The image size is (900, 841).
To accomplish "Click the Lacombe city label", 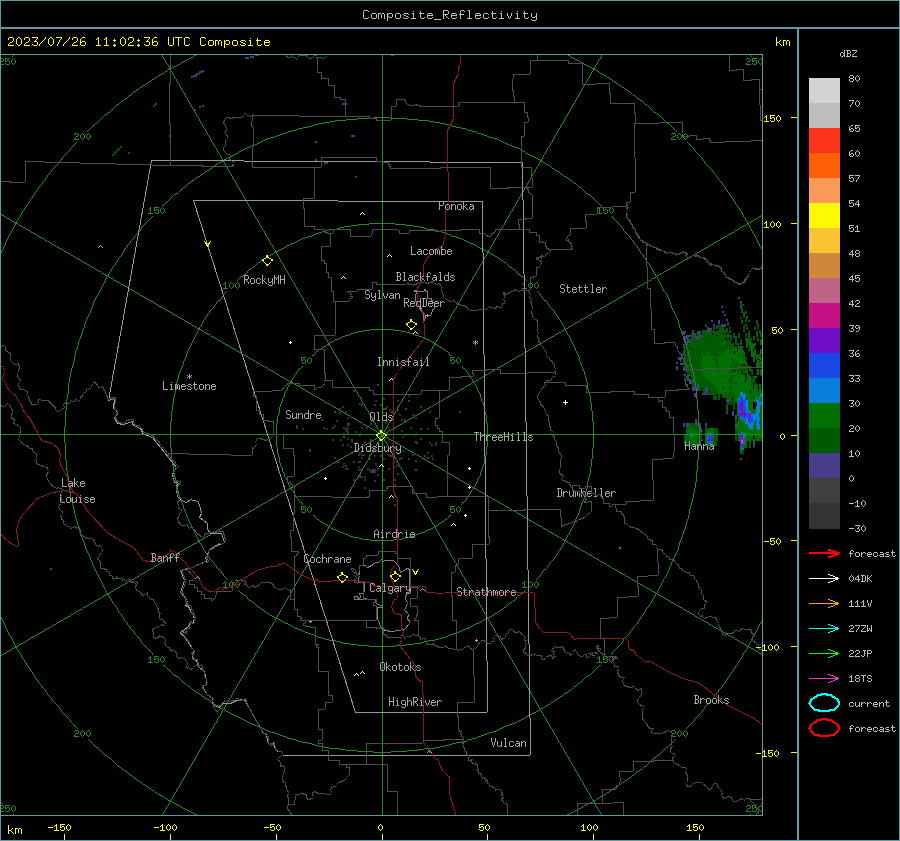I will (x=431, y=251).
